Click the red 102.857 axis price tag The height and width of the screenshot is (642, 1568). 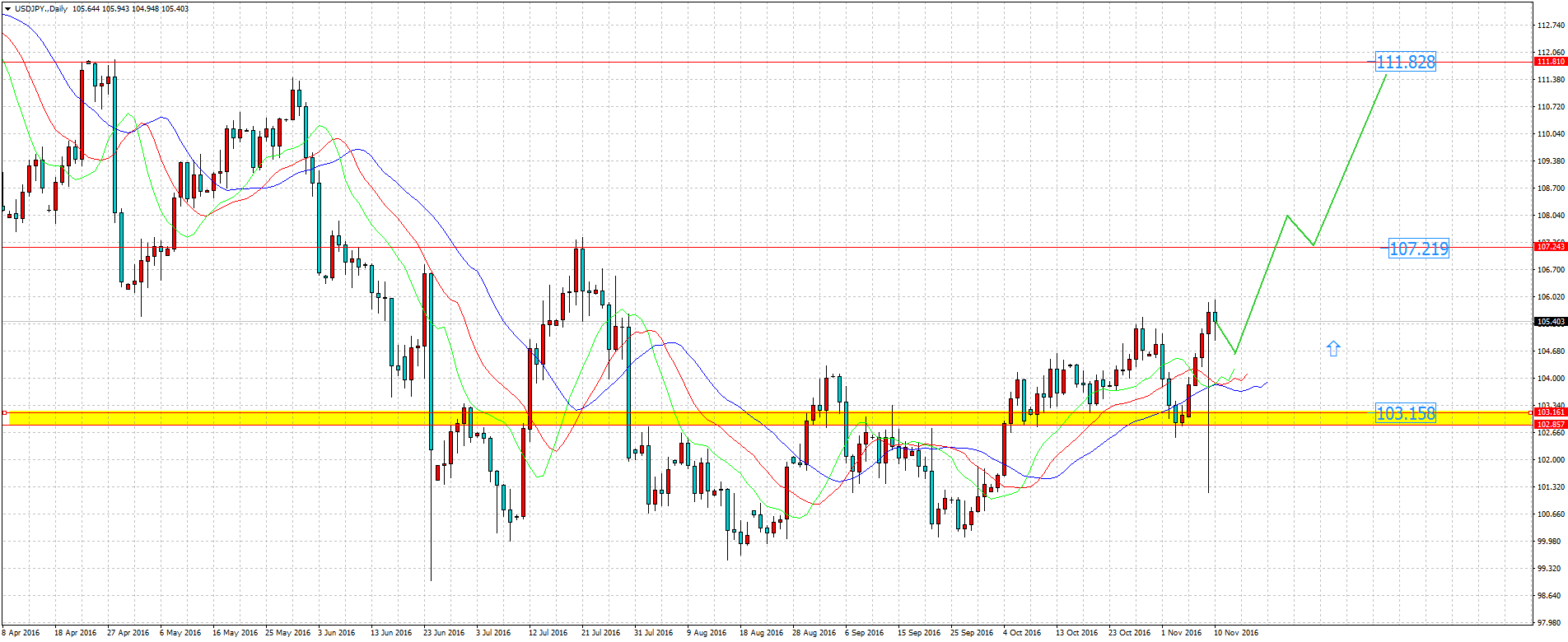(1551, 425)
